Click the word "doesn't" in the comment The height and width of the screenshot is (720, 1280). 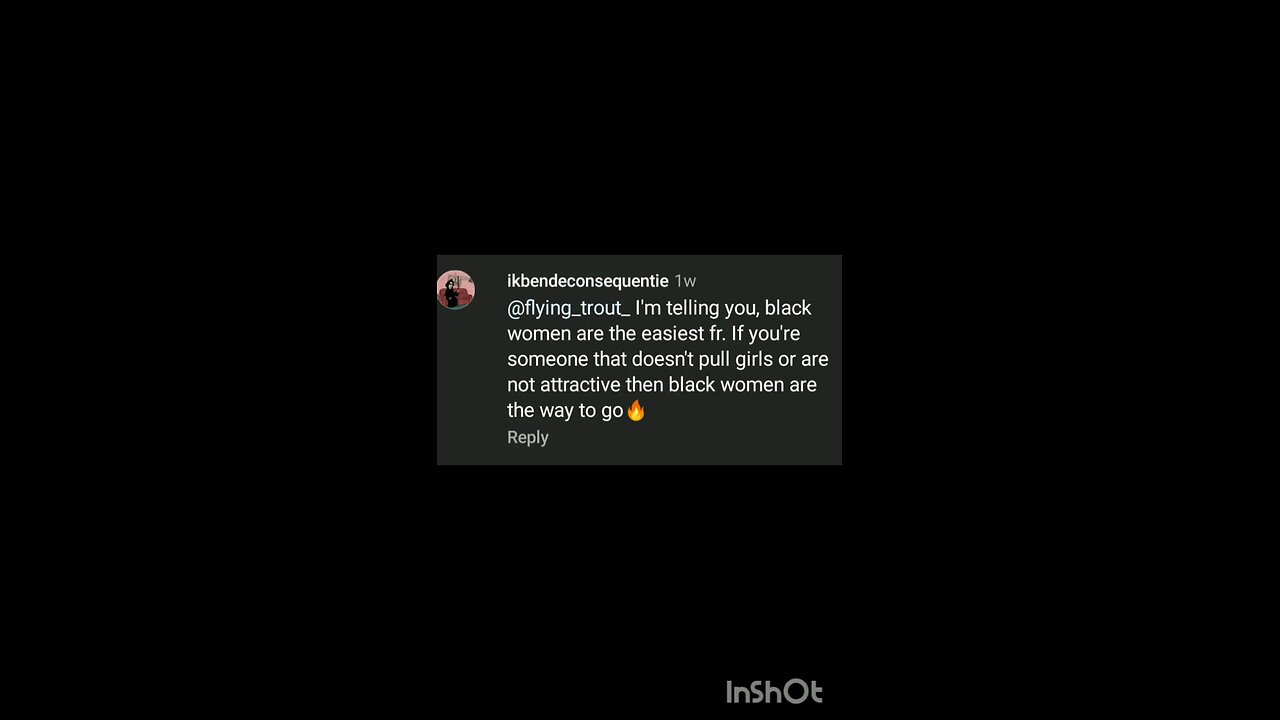tap(662, 359)
